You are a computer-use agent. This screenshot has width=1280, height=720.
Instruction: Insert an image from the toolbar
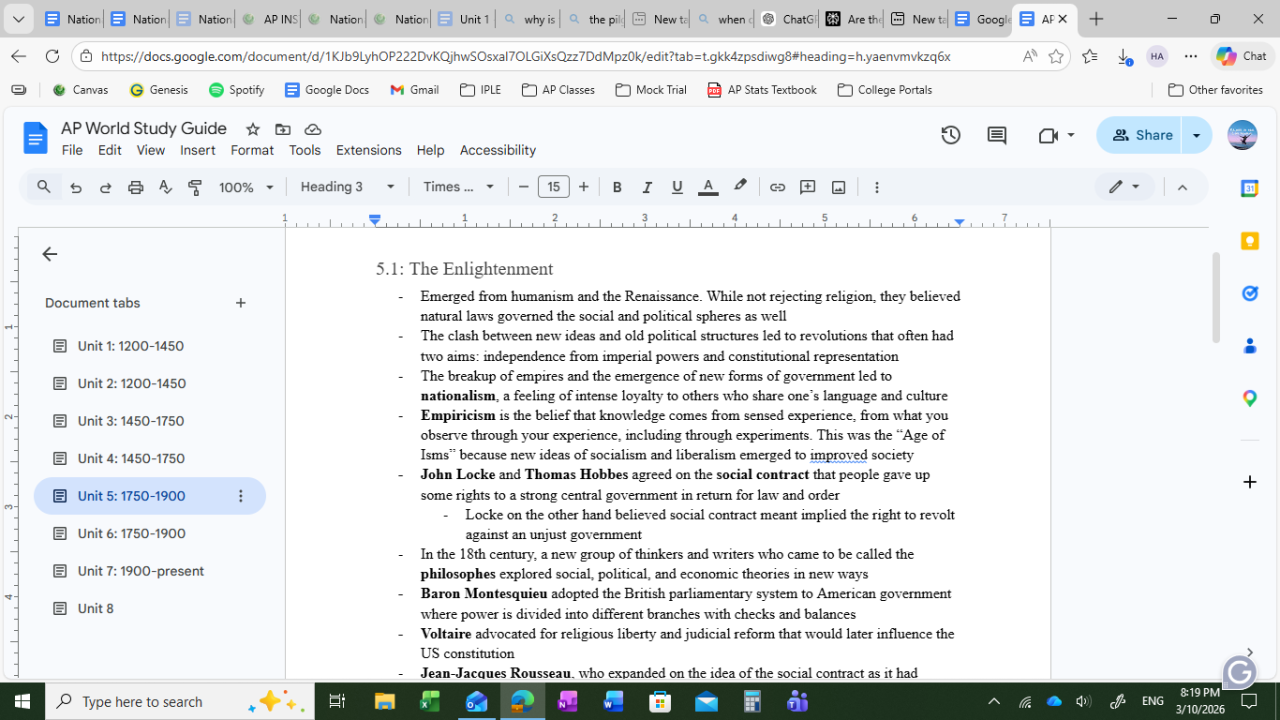[x=839, y=187]
